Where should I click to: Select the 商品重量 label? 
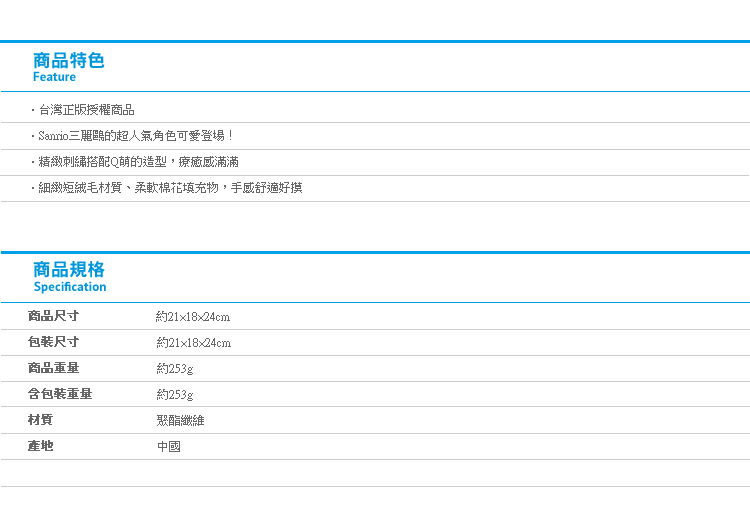[x=53, y=367]
